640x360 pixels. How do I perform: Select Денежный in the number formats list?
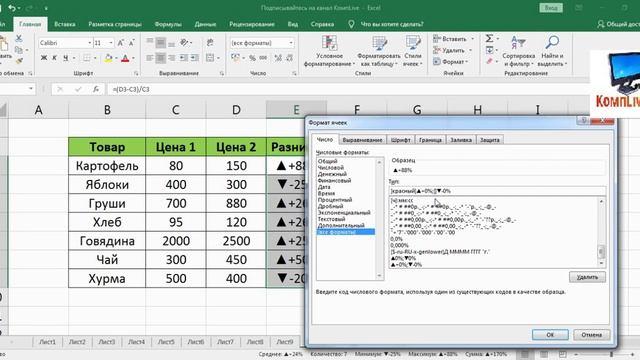click(332, 174)
